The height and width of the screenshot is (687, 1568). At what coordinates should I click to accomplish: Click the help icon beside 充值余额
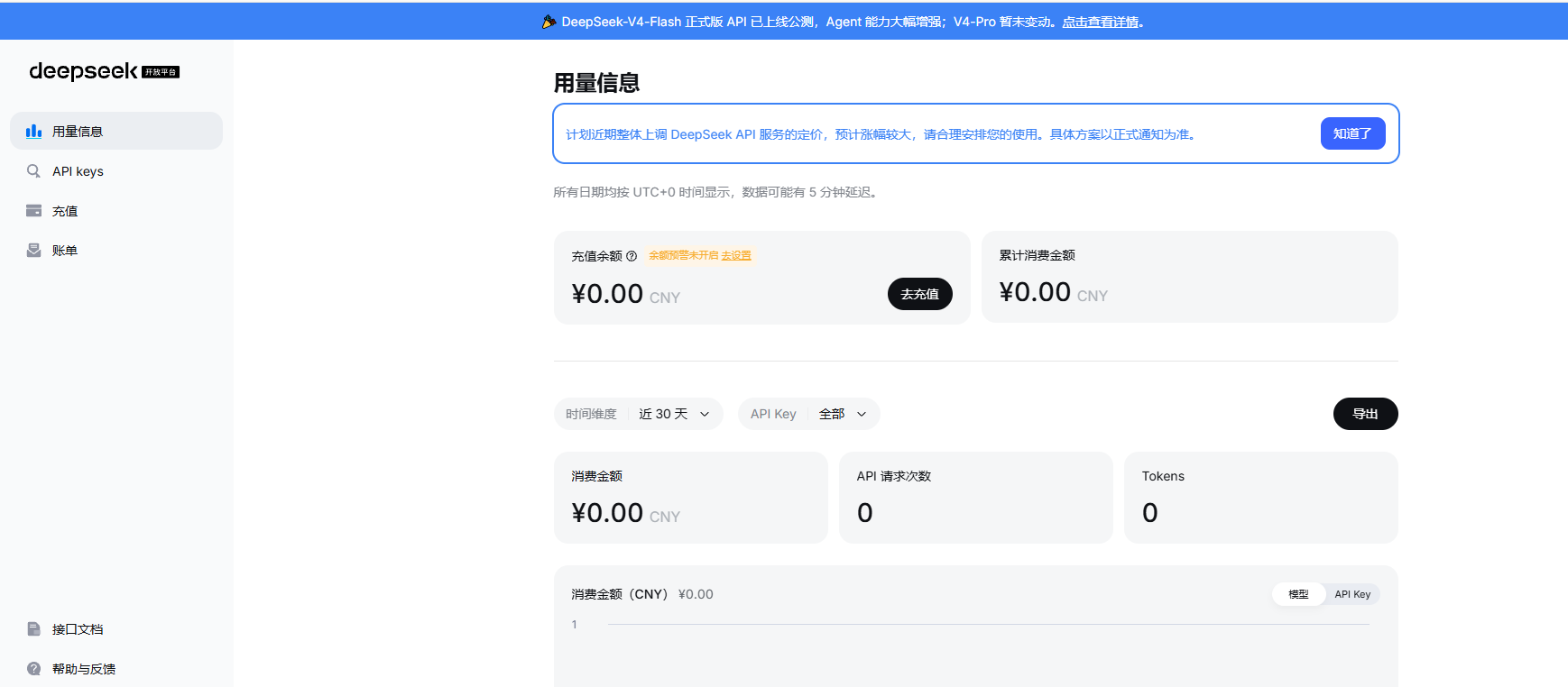(x=632, y=256)
